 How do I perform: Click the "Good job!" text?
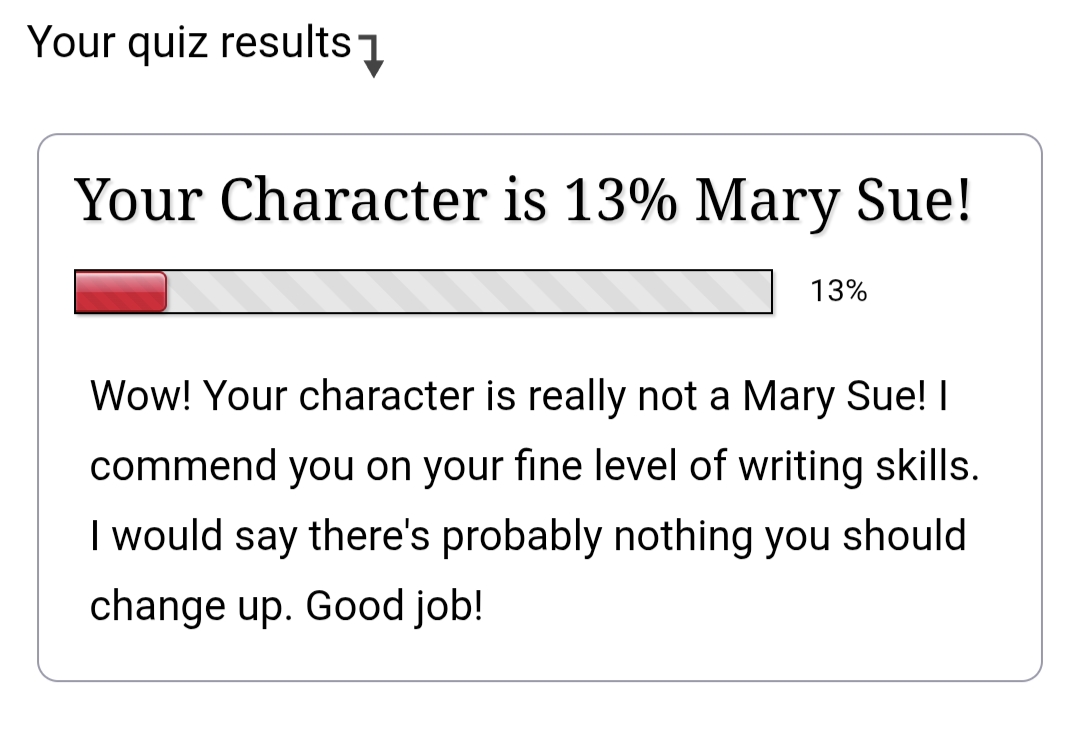394,607
